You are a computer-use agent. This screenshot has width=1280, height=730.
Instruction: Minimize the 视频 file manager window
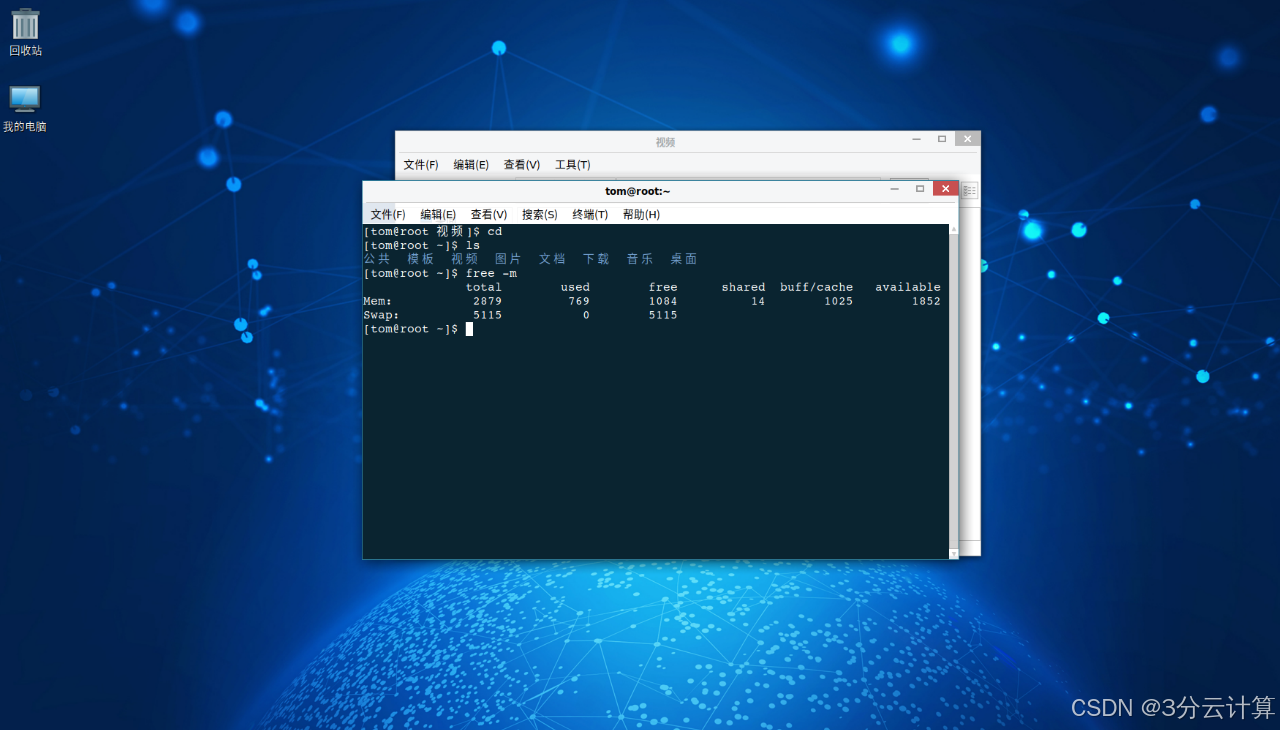click(x=916, y=140)
